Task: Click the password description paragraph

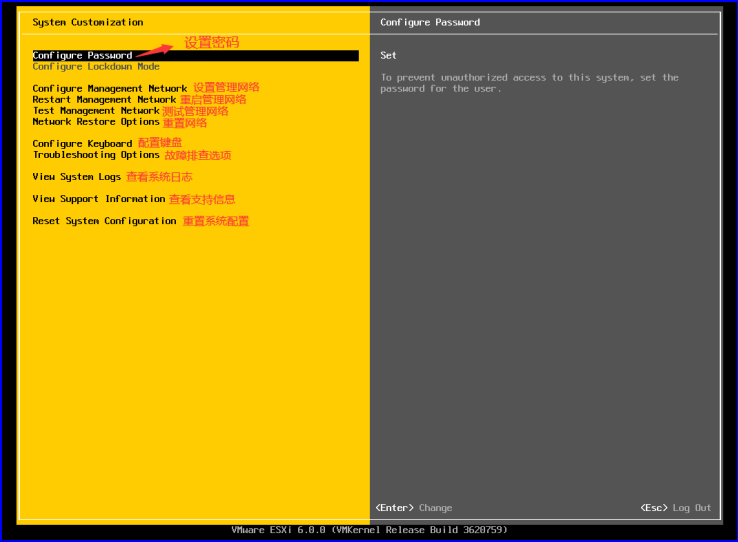Action: pos(529,83)
